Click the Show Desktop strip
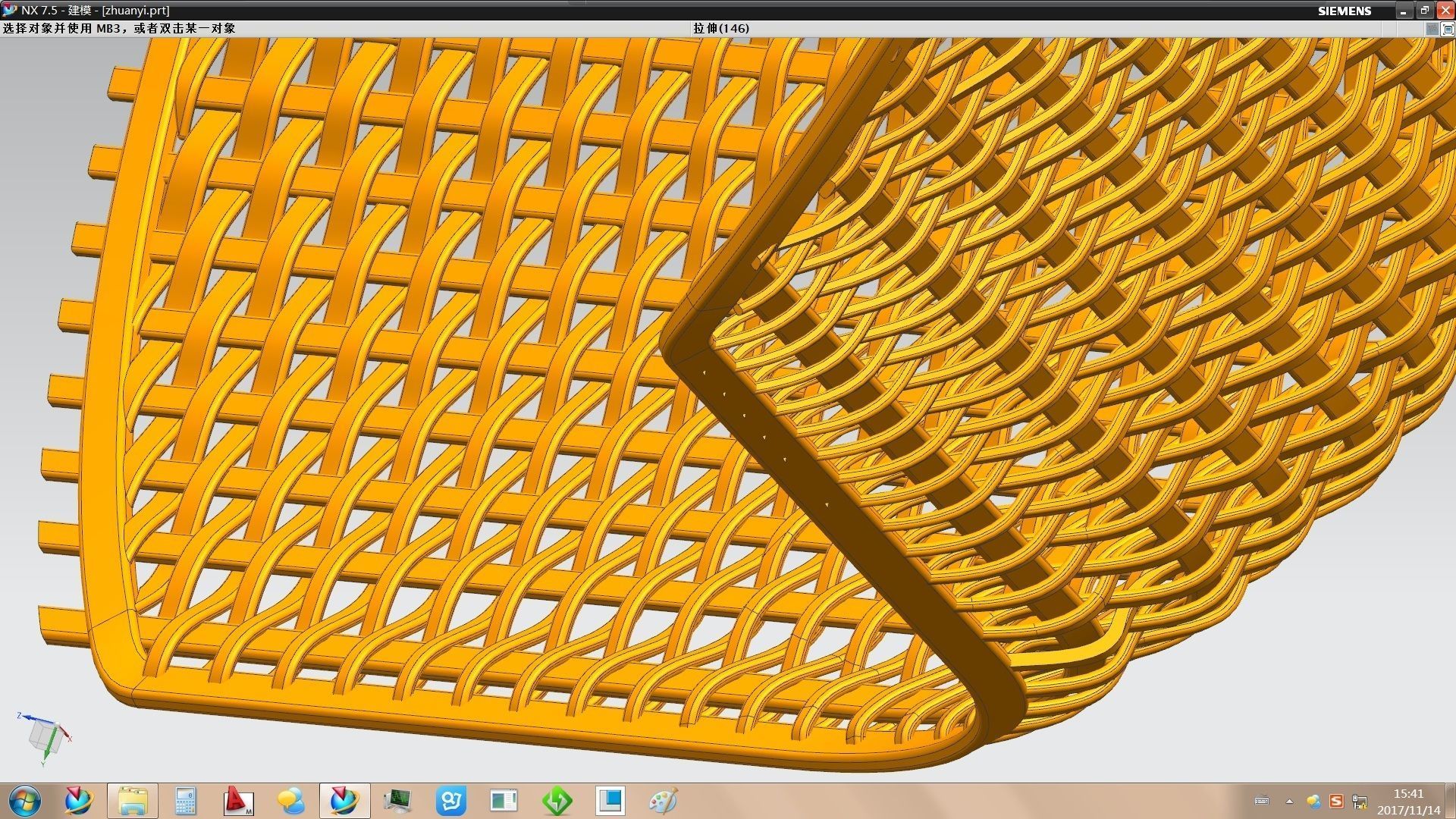This screenshot has width=1456, height=819. (1451, 802)
